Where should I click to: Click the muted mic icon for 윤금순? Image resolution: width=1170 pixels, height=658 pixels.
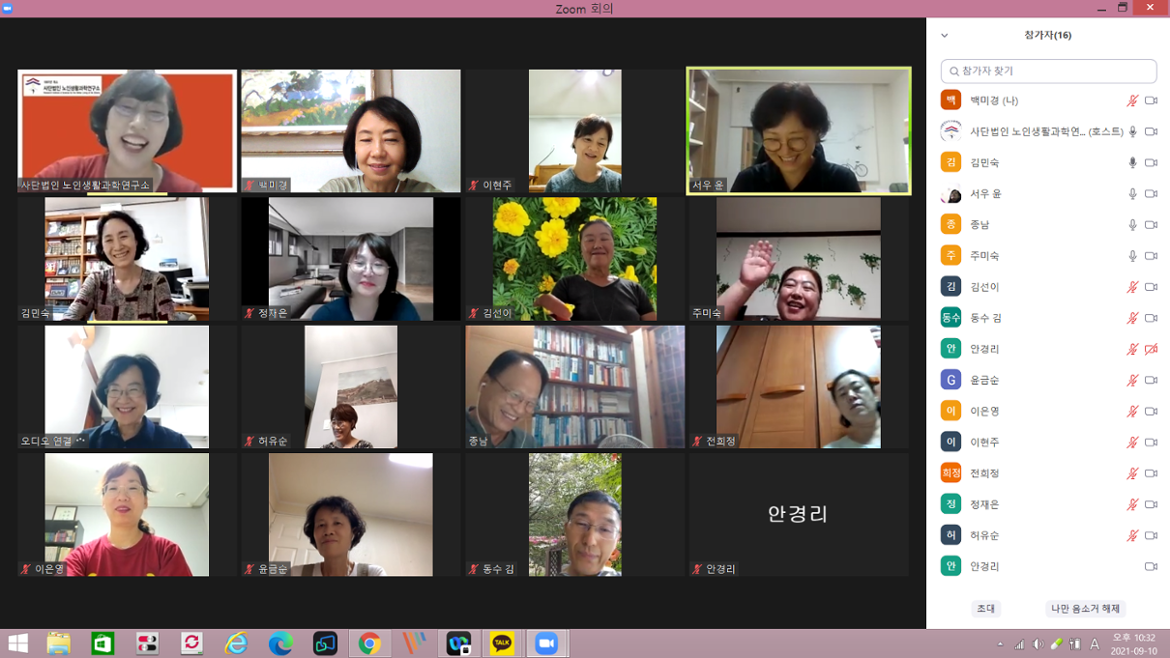tap(1132, 380)
